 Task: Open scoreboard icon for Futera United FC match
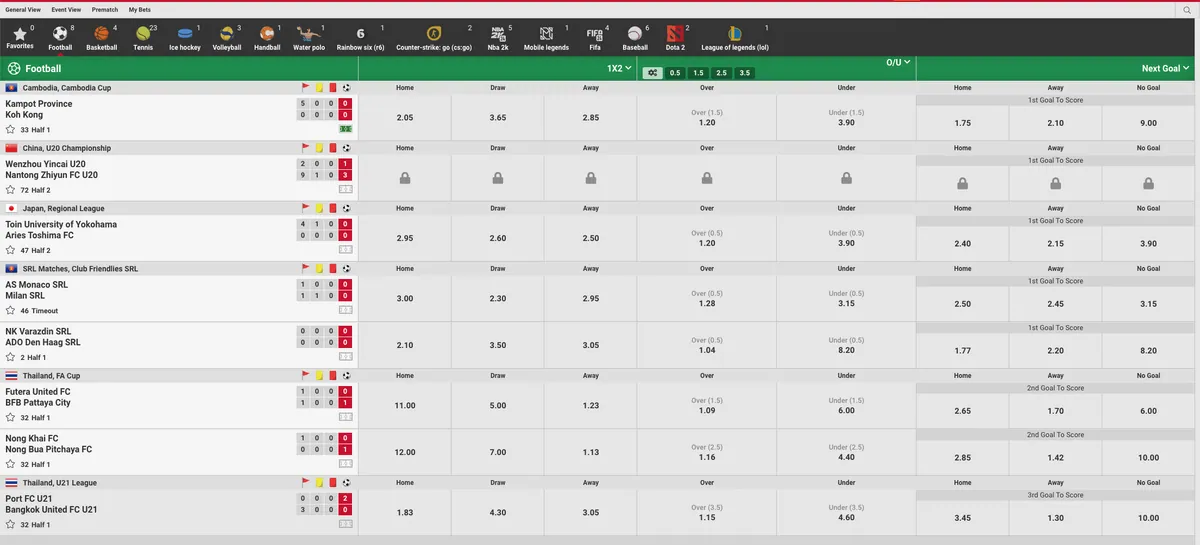(x=345, y=417)
